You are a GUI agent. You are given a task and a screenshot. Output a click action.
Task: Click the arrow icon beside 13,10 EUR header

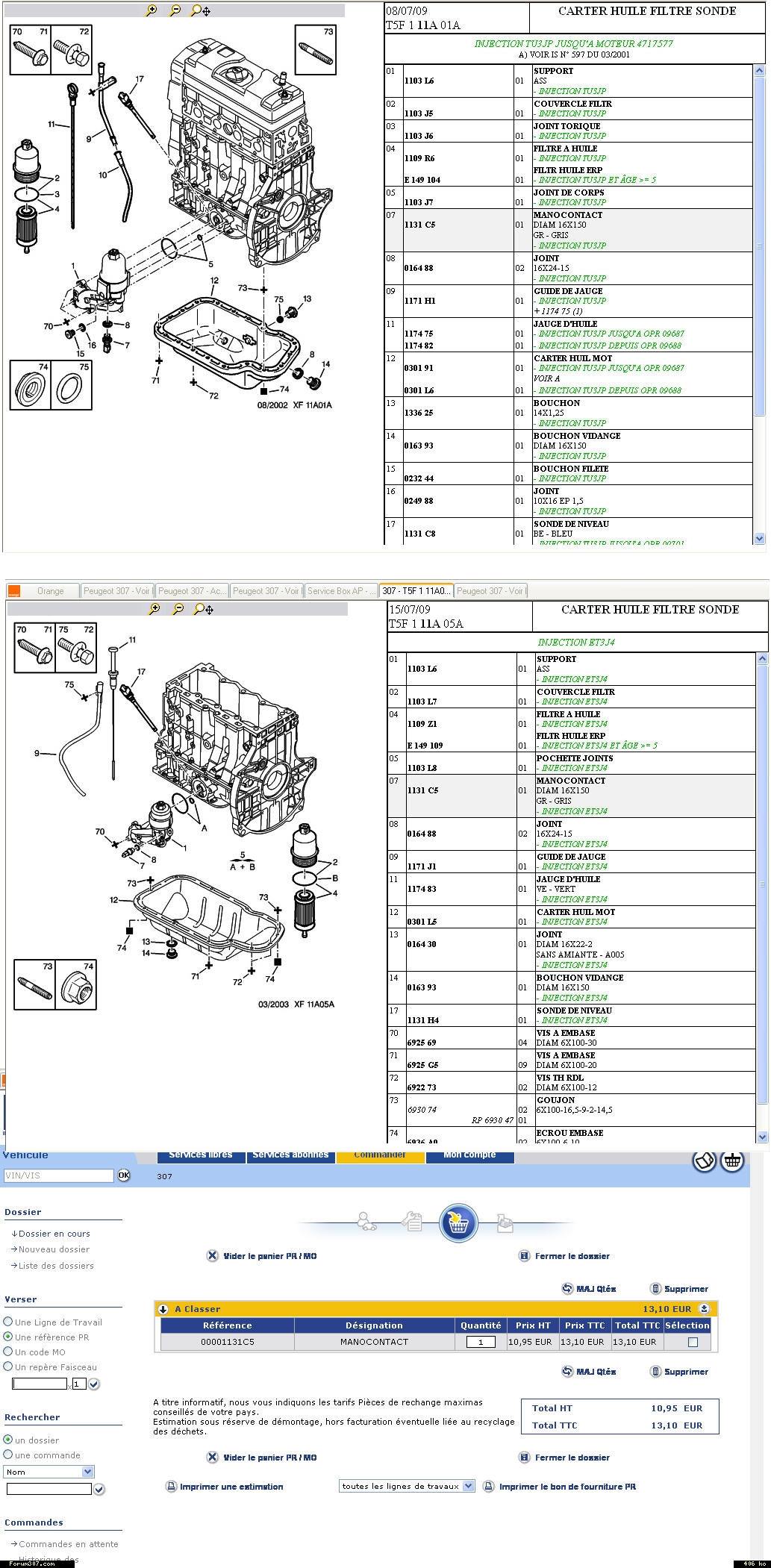(703, 1308)
